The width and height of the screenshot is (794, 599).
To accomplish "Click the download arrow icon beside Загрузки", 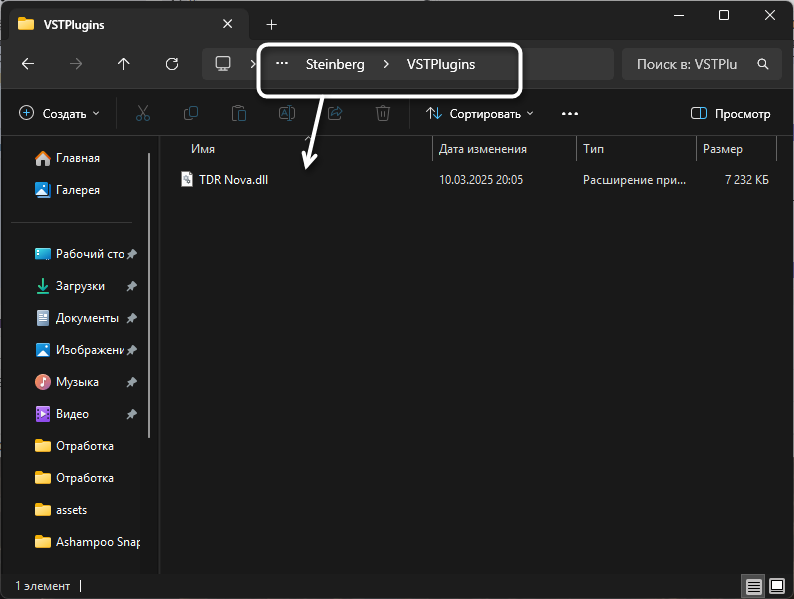I will coord(43,286).
